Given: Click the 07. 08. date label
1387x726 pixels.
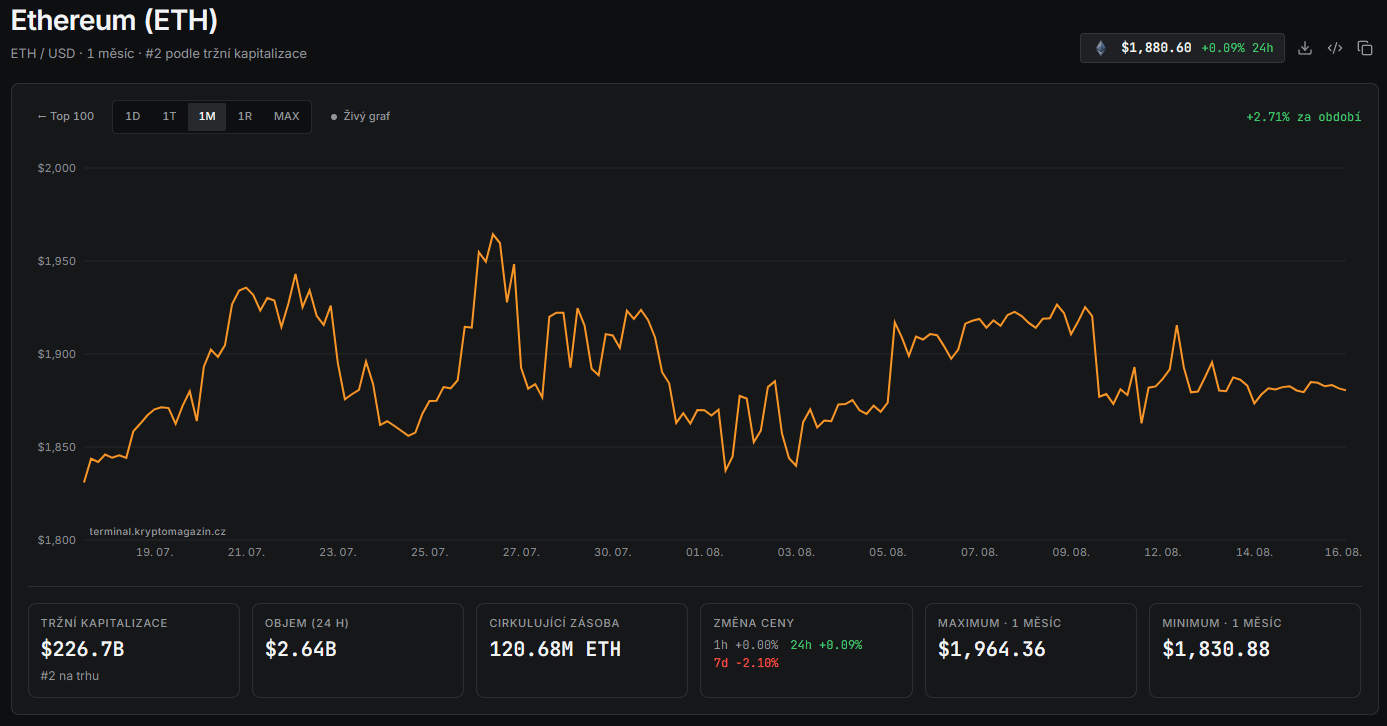Looking at the screenshot, I should tap(979, 552).
